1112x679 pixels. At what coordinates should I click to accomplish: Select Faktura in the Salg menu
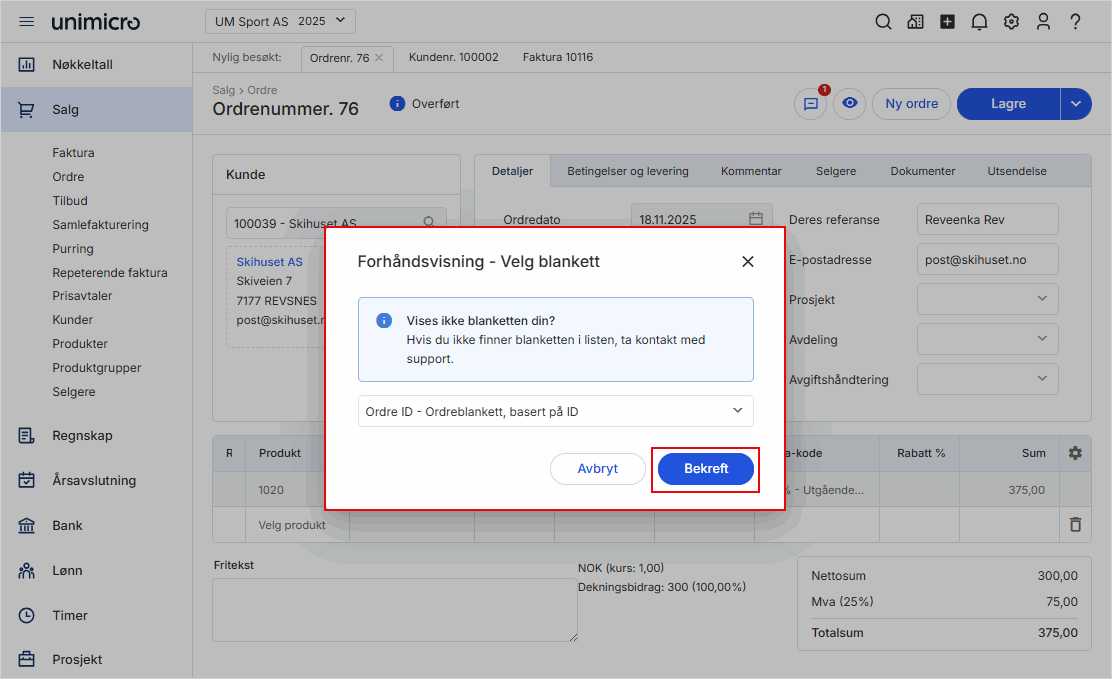point(73,153)
